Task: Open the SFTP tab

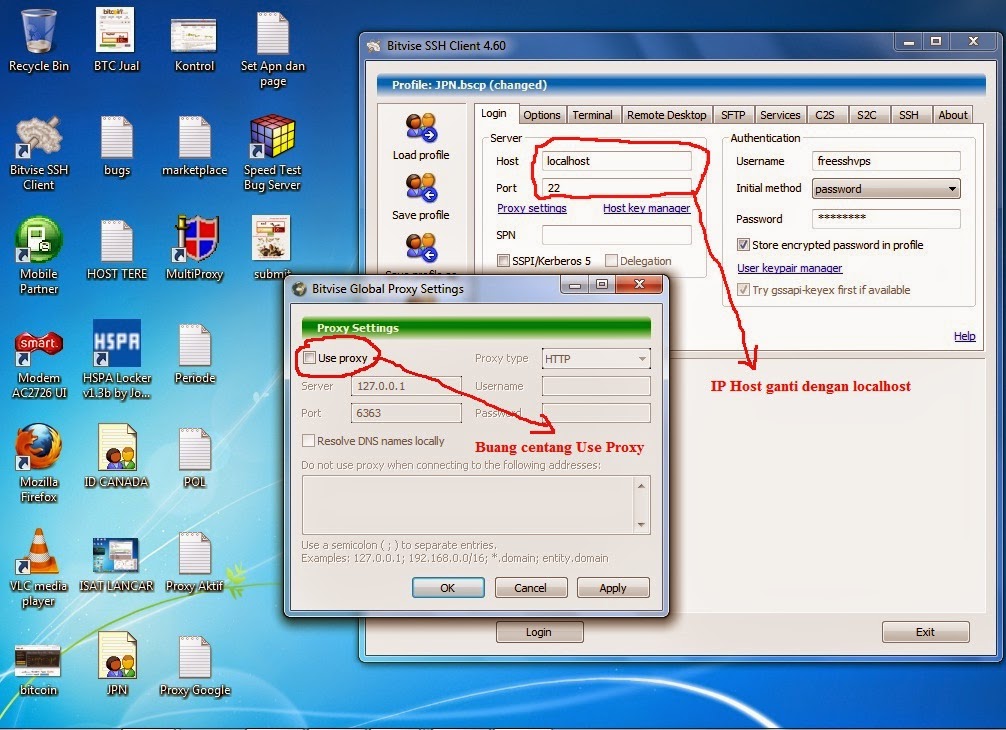Action: [733, 115]
